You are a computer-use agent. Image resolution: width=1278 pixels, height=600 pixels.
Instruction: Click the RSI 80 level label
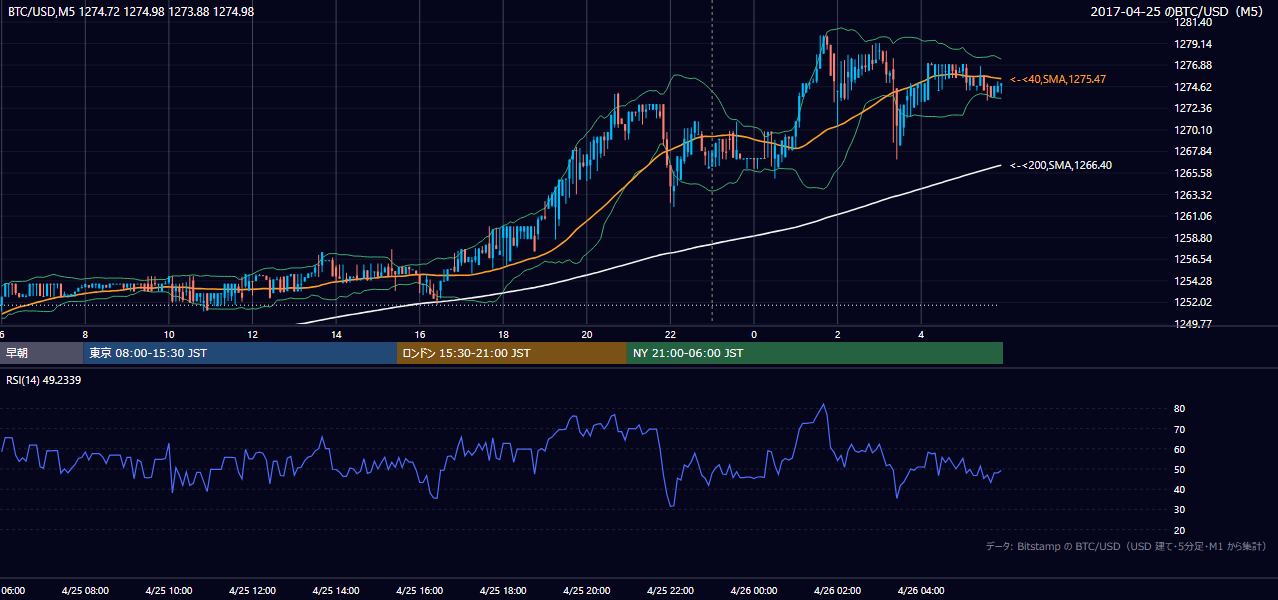click(x=1179, y=409)
